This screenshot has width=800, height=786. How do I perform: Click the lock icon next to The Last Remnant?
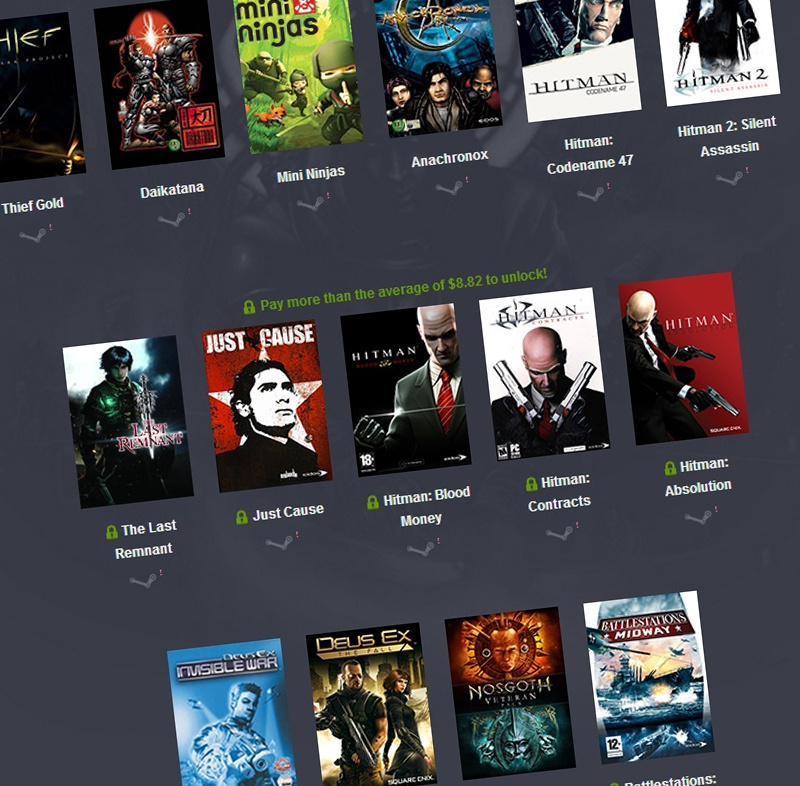click(x=112, y=533)
